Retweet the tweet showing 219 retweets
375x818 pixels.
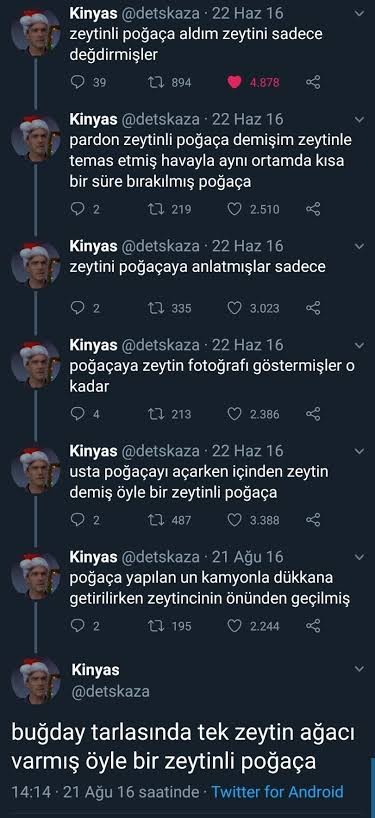[x=155, y=209]
